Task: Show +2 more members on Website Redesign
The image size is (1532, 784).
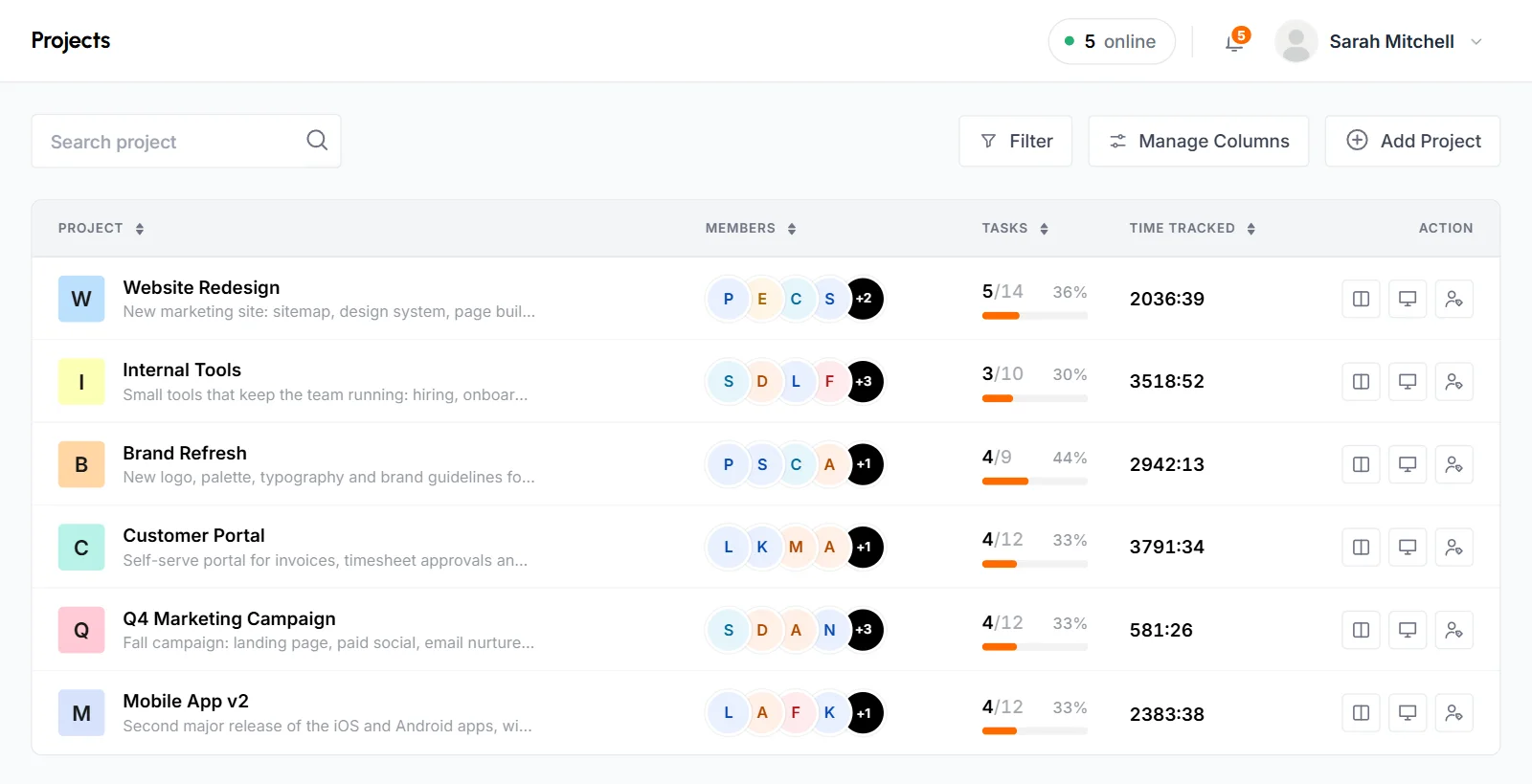Action: 864,299
